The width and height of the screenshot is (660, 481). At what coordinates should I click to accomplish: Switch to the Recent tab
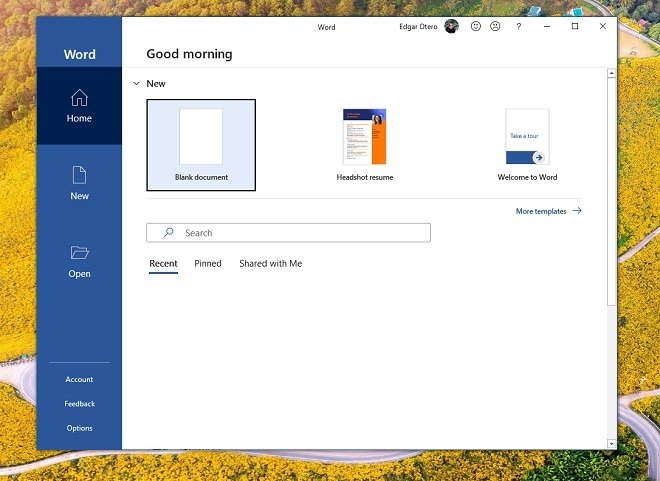(163, 264)
